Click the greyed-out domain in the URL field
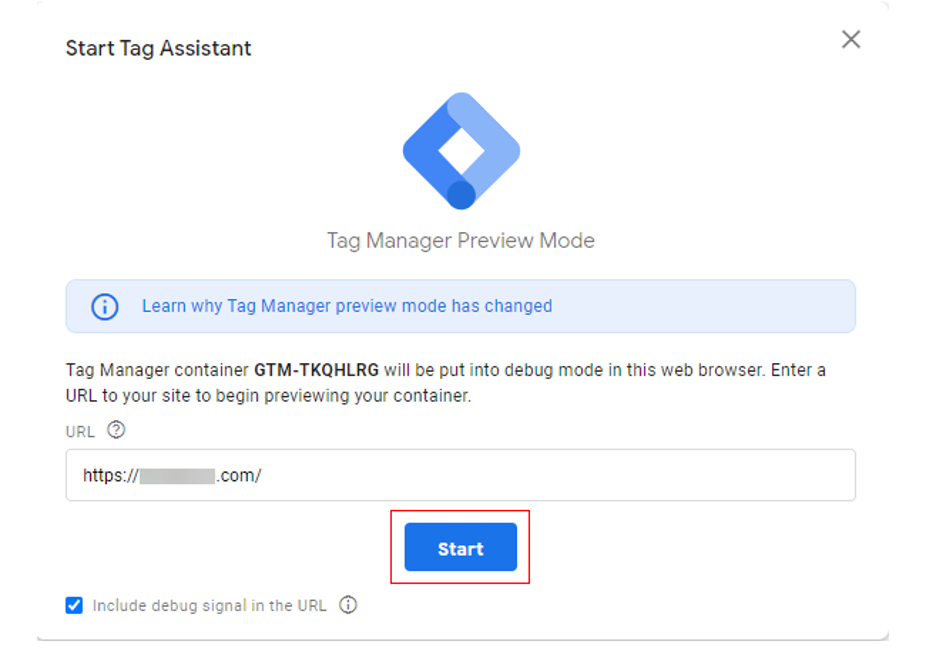Image resolution: width=936 pixels, height=668 pixels. point(177,476)
